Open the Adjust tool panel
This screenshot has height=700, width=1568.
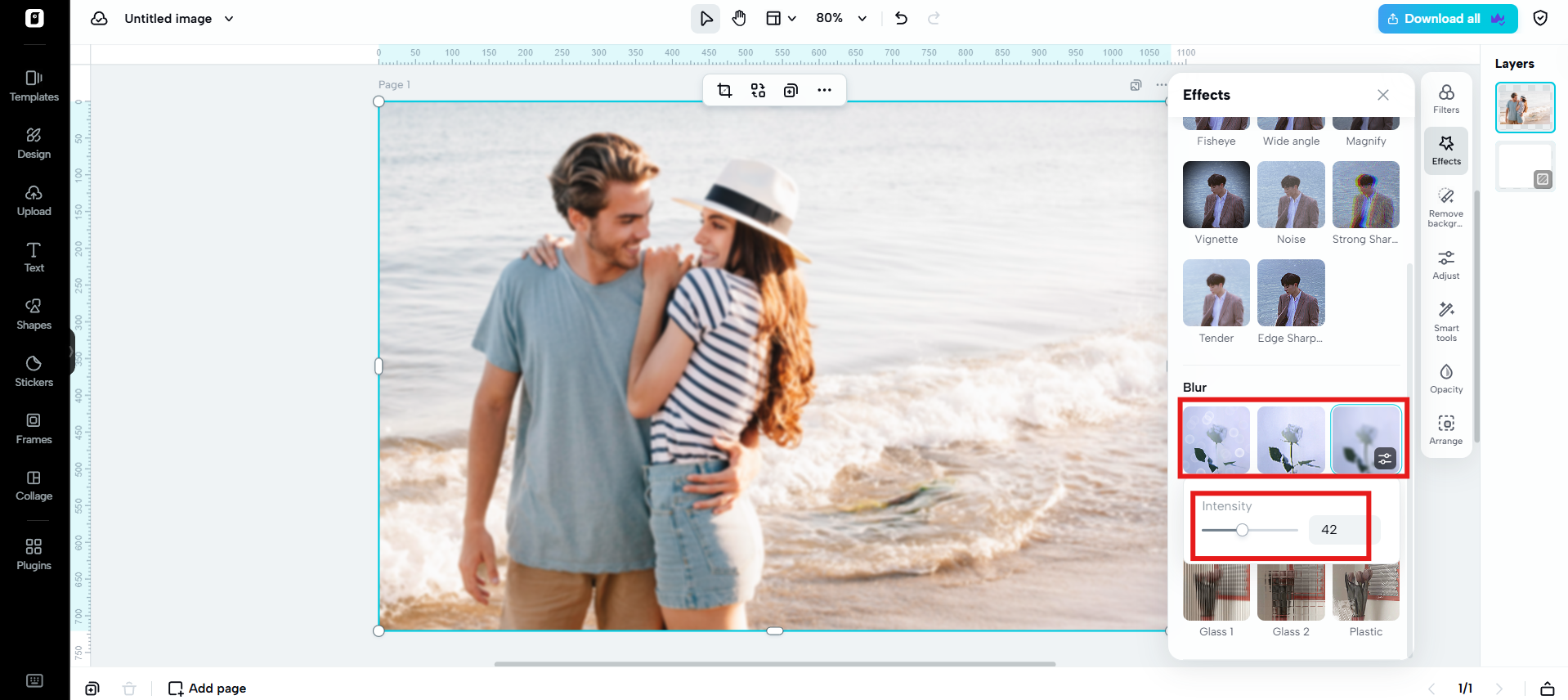coord(1446,265)
